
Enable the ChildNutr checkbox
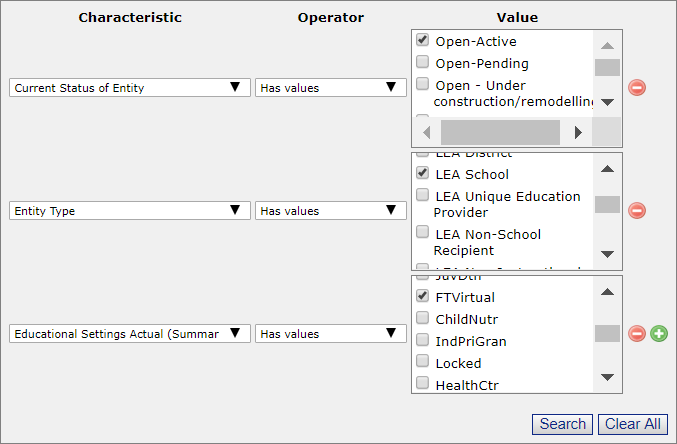coord(423,319)
